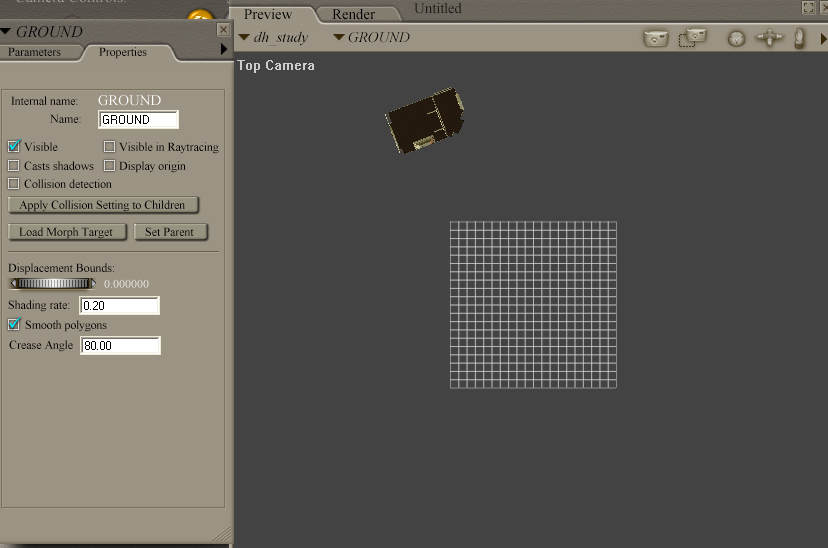Enable Collision detection
828x548 pixels.
14,184
